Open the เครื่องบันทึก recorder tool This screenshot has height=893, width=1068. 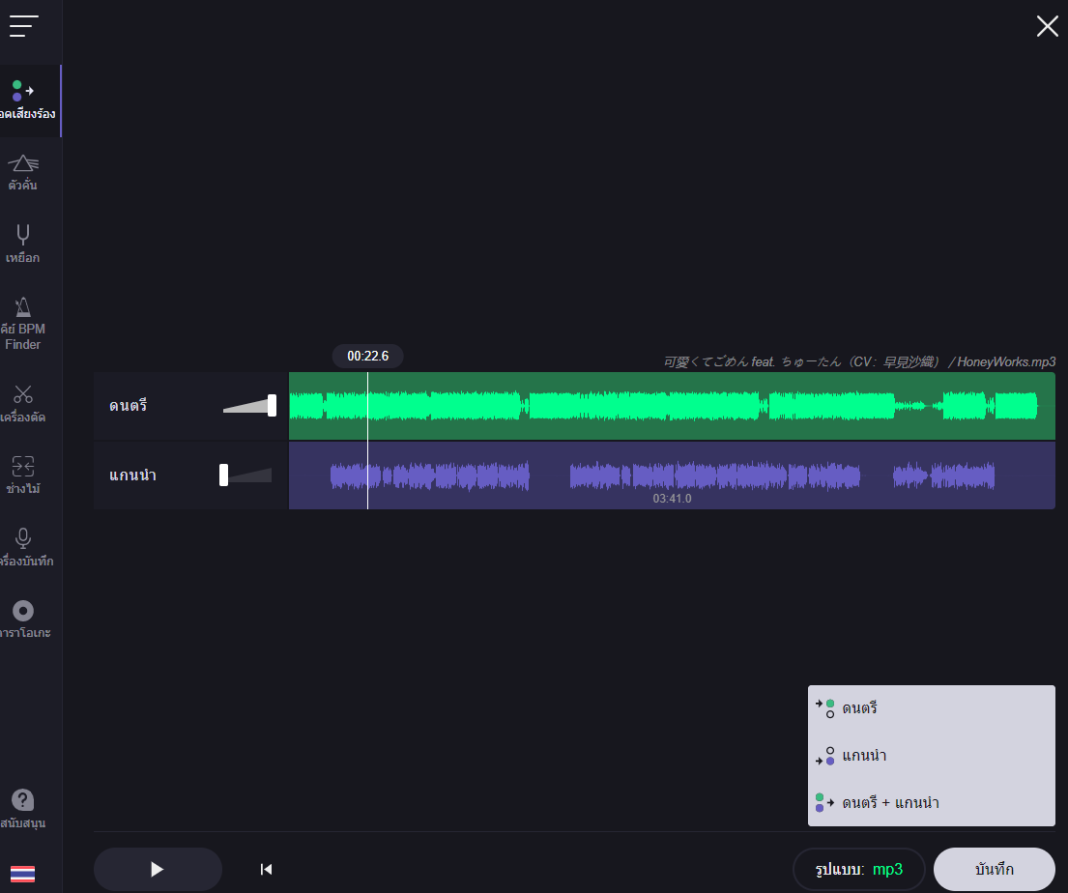(22, 546)
